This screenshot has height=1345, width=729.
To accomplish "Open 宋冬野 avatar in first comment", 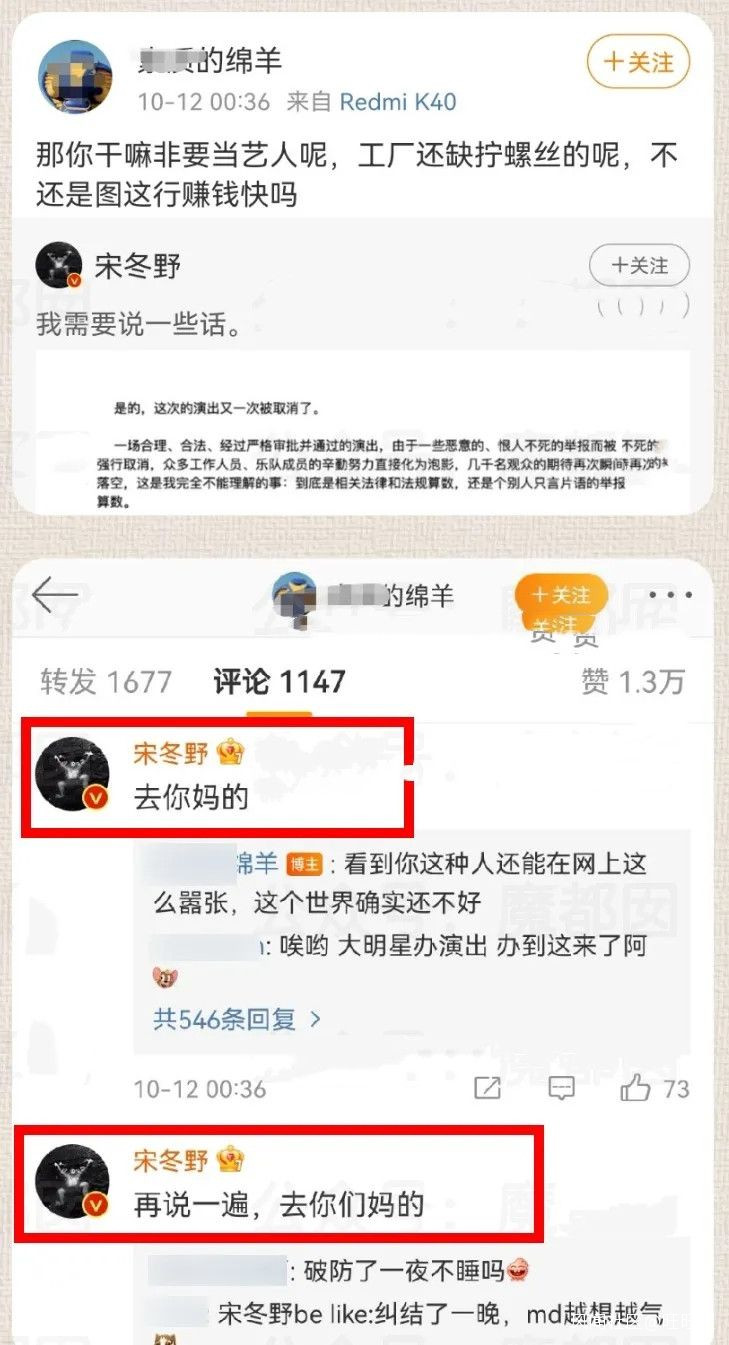I will (72, 774).
